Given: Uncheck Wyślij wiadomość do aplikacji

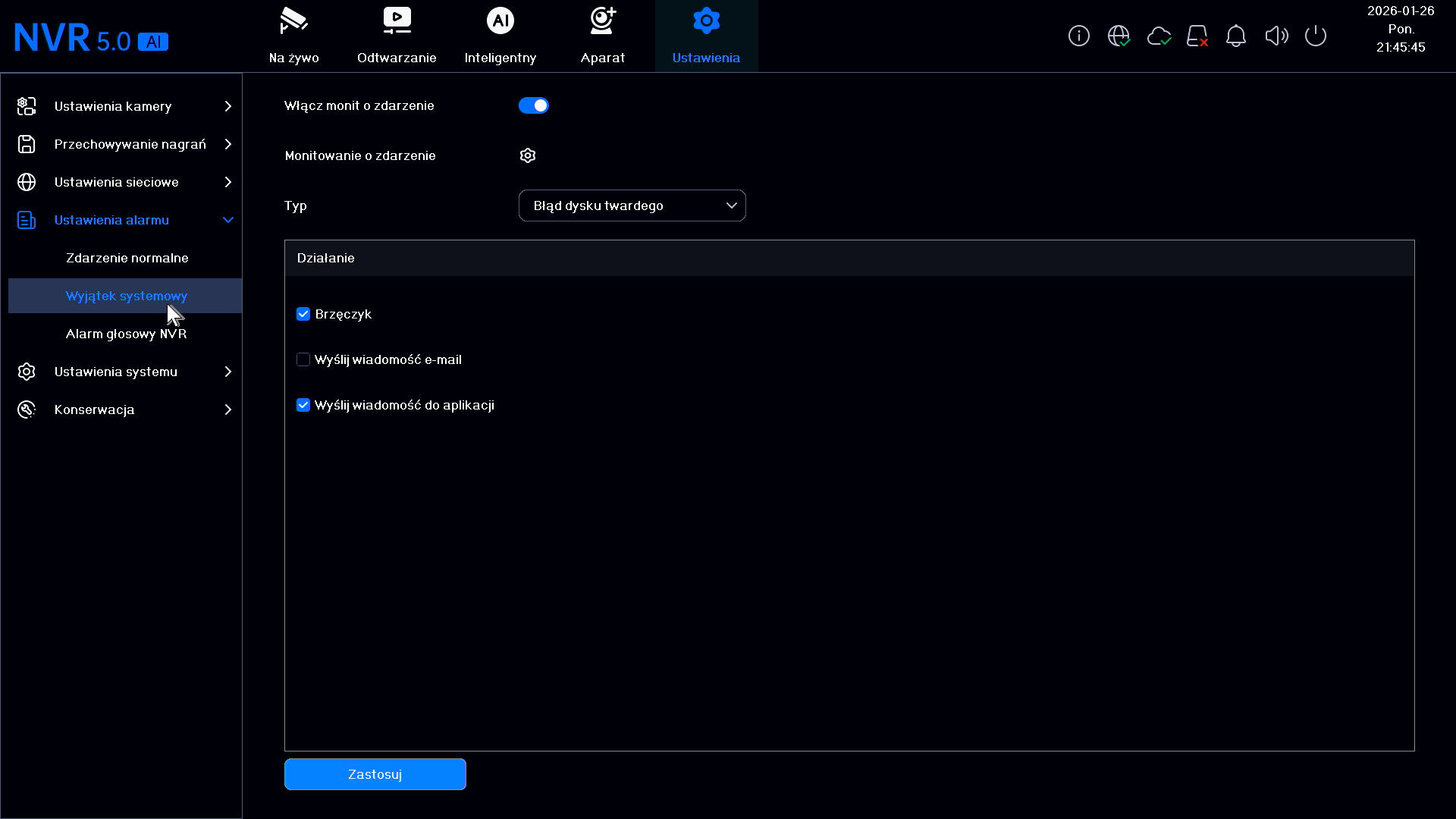Looking at the screenshot, I should click(303, 405).
